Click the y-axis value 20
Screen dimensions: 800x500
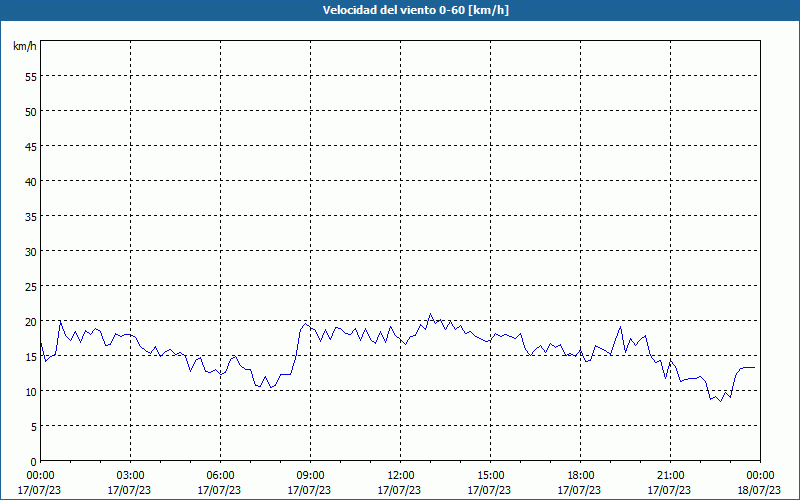coord(31,321)
